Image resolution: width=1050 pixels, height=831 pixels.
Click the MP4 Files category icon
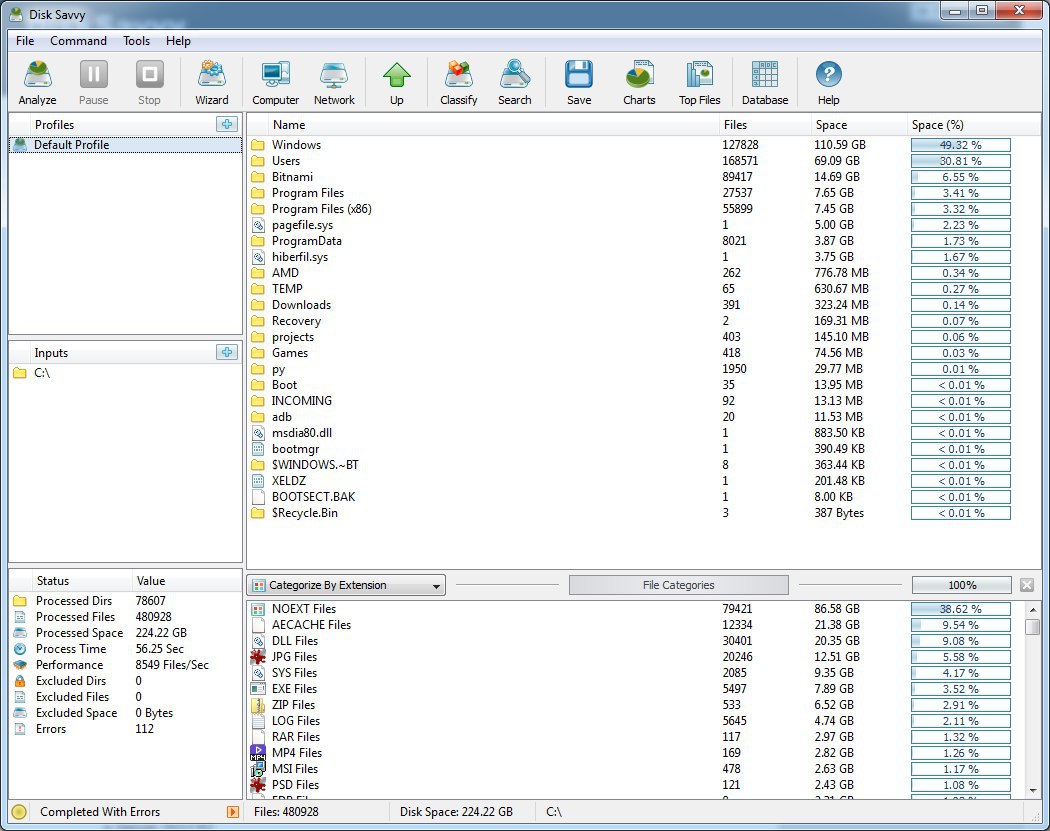point(258,753)
